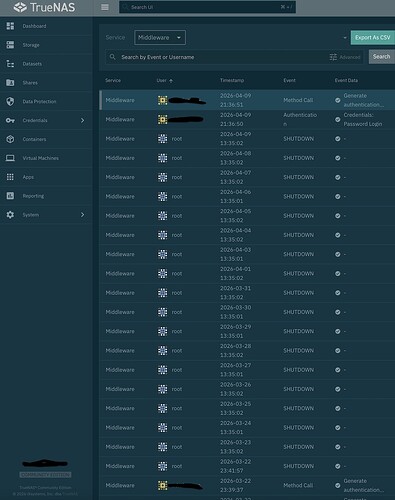Click Generate authentication on 2026-03-22 23:39:37 row
The width and height of the screenshot is (395, 500).
[x=364, y=485]
